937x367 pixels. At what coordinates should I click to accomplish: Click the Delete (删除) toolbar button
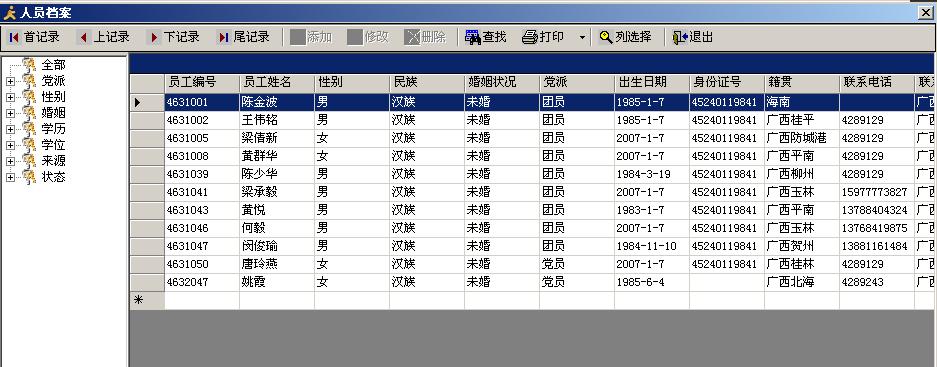[x=425, y=37]
